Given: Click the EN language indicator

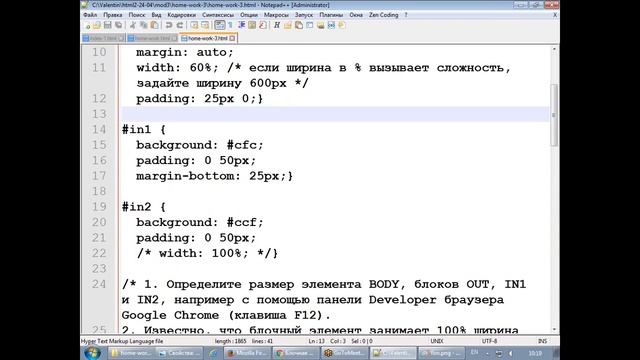Looking at the screenshot, I should pos(474,353).
